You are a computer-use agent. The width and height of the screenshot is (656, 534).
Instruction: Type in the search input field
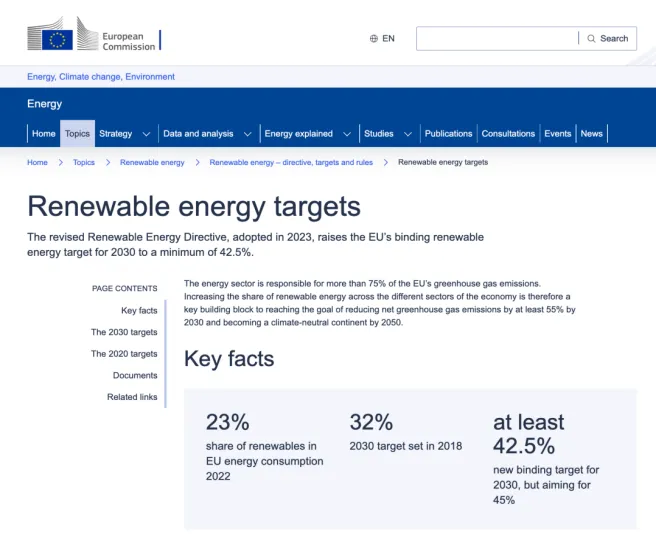point(496,39)
